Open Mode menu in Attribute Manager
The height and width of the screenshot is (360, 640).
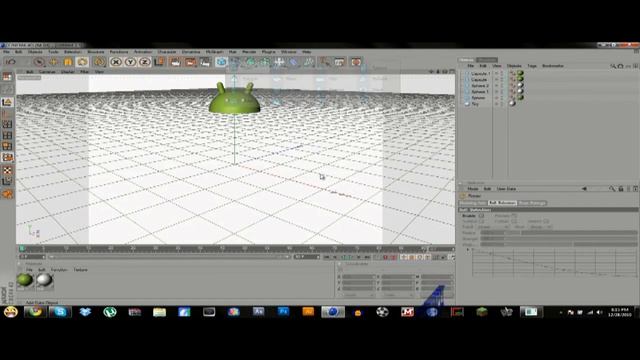473,189
